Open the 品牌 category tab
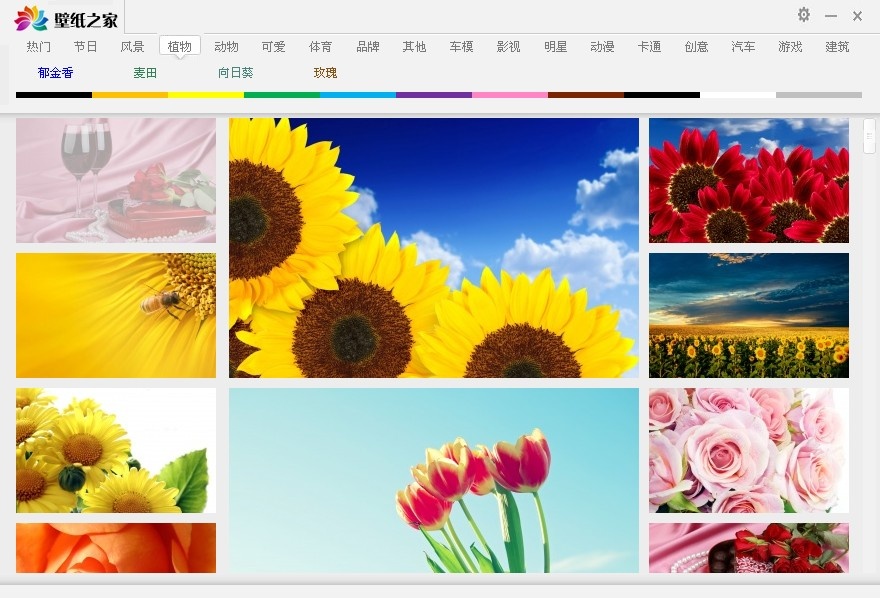880x598 pixels. pos(368,47)
